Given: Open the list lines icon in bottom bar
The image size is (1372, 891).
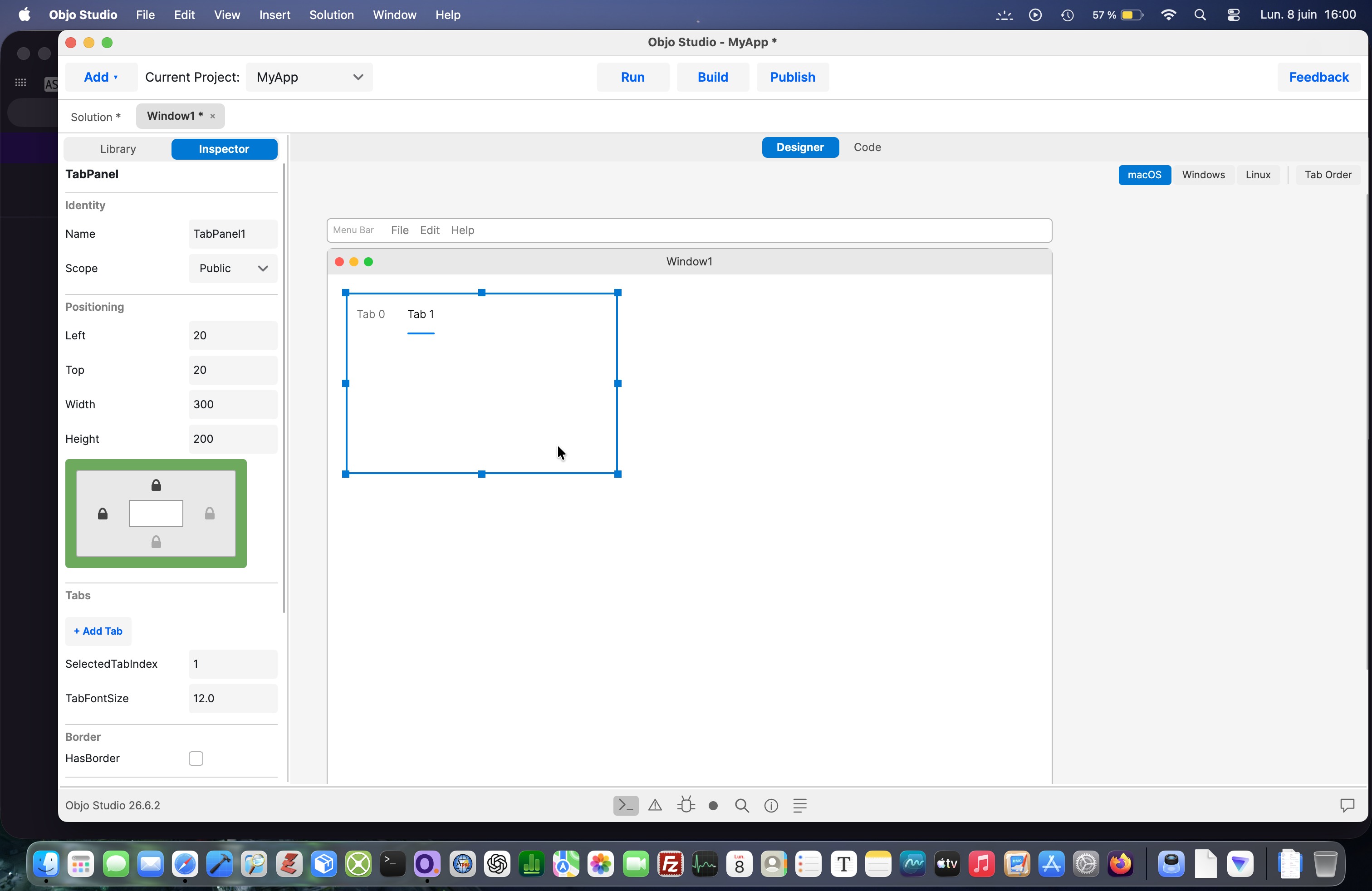Looking at the screenshot, I should point(799,805).
